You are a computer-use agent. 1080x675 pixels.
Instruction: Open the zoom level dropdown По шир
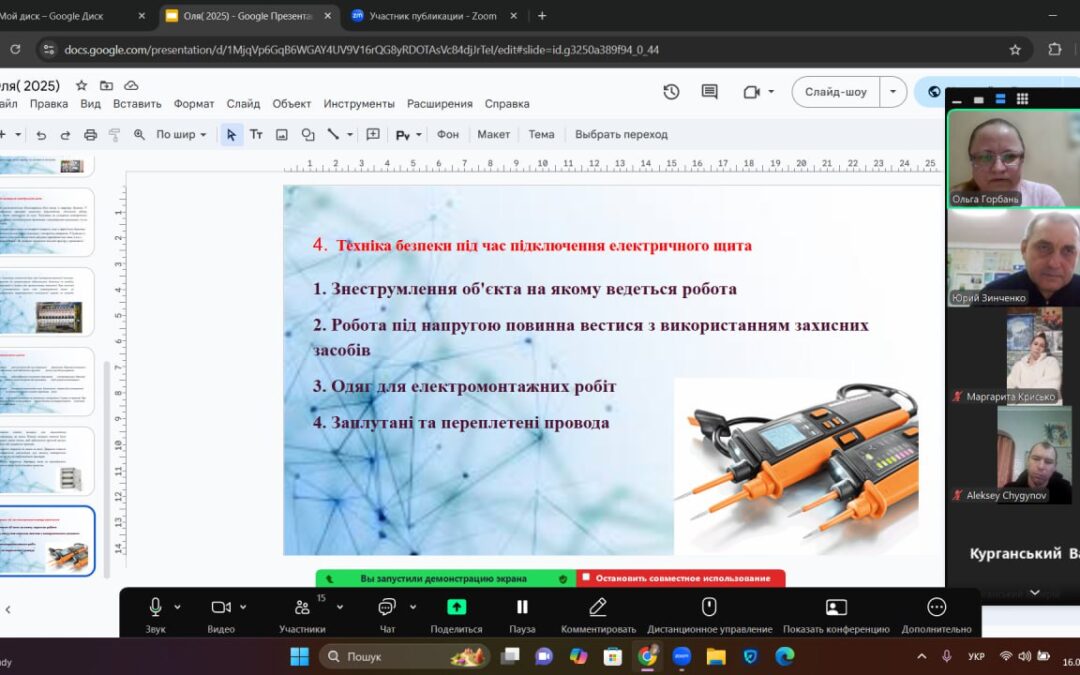tap(179, 134)
